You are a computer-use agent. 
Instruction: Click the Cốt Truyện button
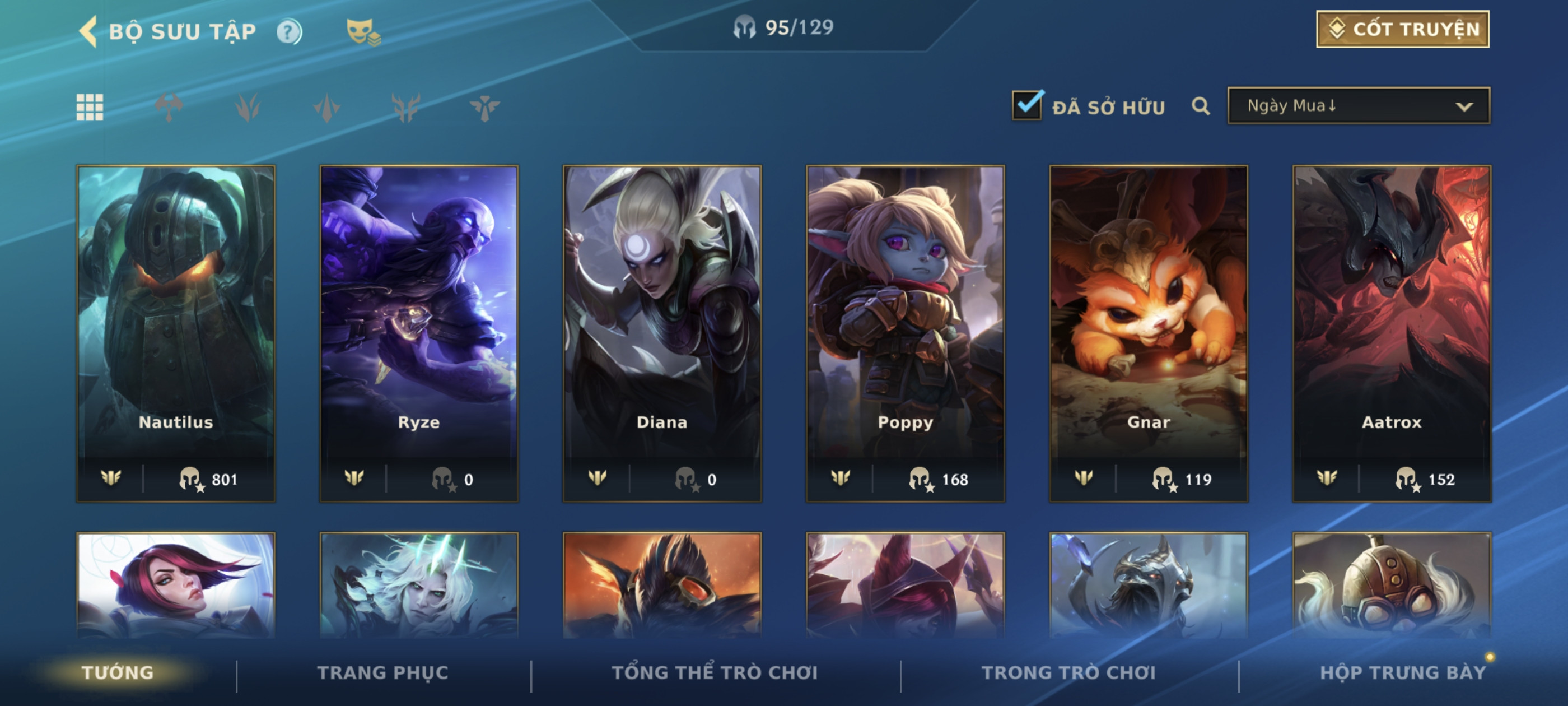tap(1402, 29)
